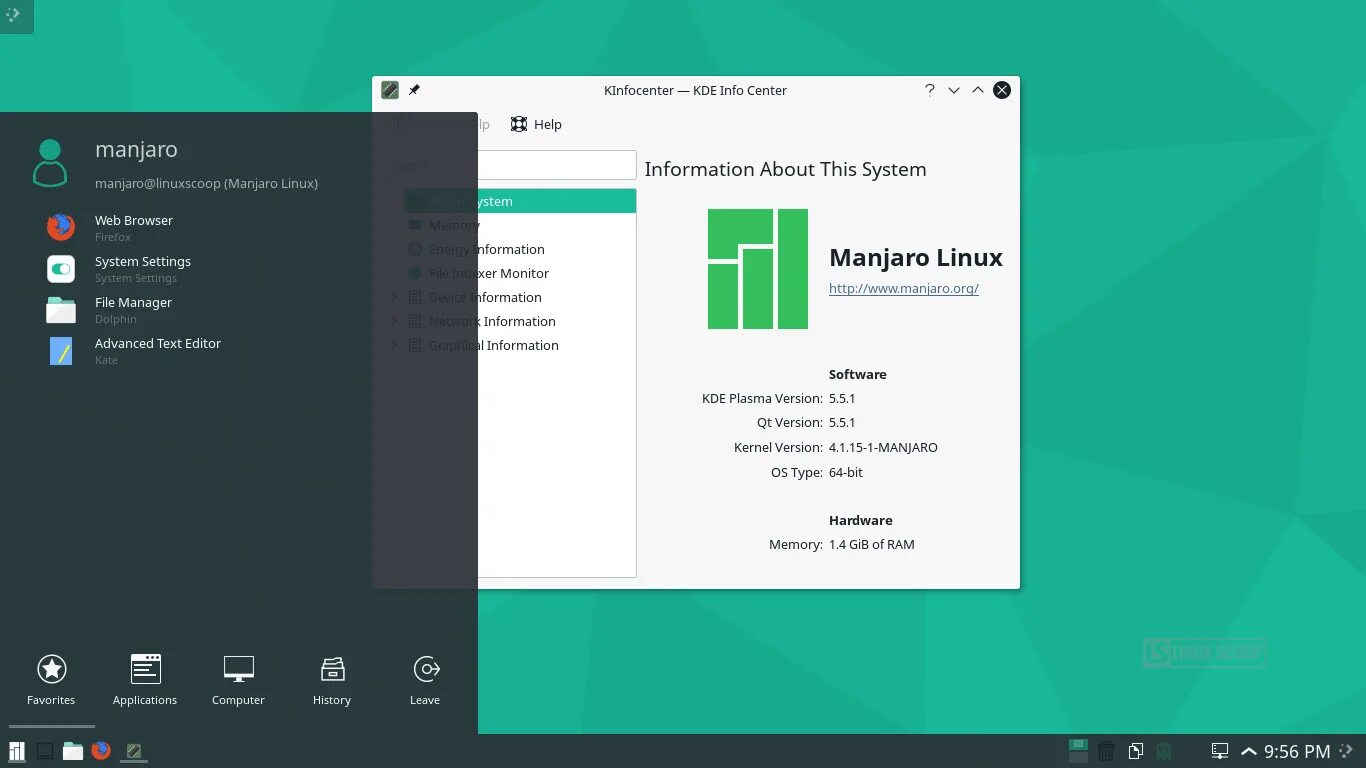Image resolution: width=1366 pixels, height=768 pixels.
Task: Switch to the Applications launcher tab
Action: point(145,680)
